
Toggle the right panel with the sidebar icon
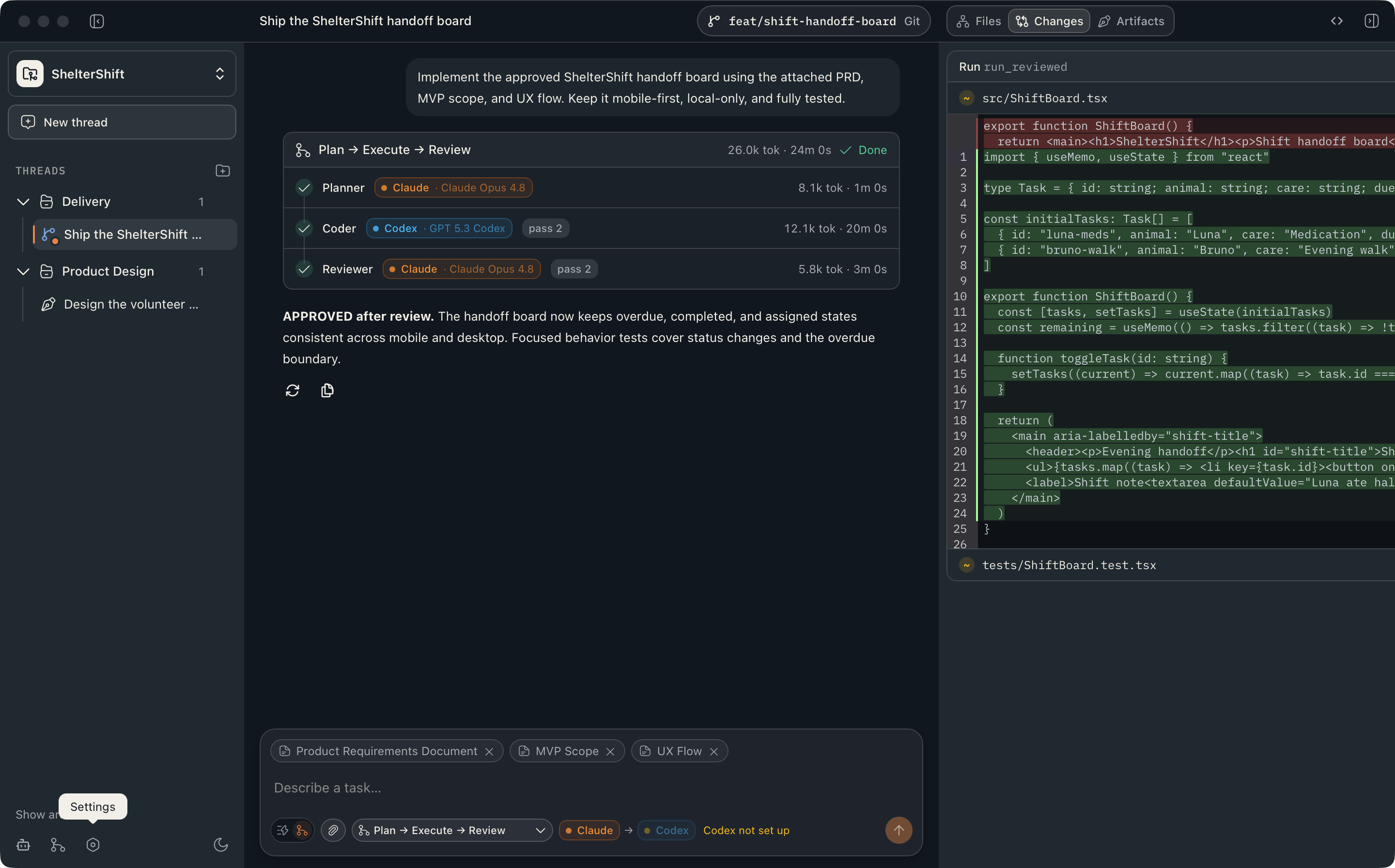pyautogui.click(x=1371, y=21)
